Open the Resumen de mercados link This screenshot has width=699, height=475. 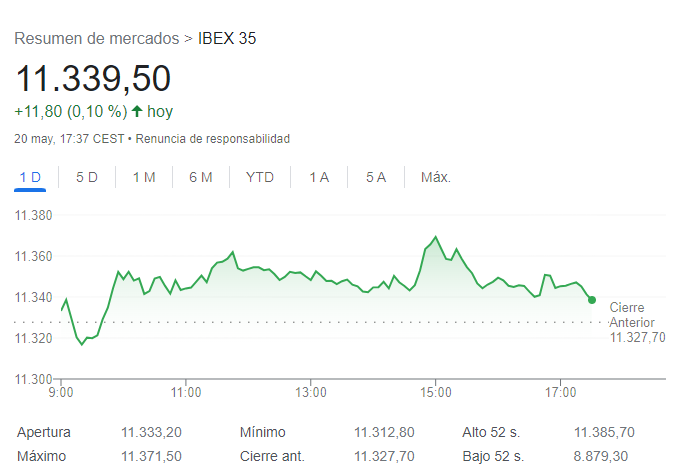click(97, 39)
